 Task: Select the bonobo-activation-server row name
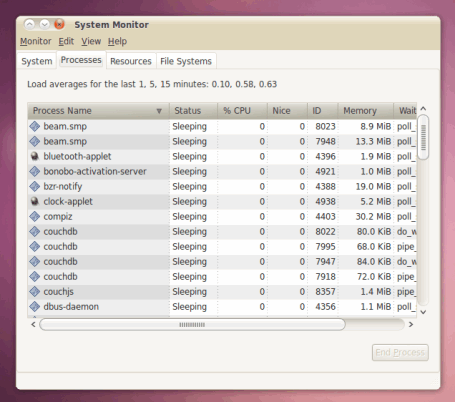(95, 171)
